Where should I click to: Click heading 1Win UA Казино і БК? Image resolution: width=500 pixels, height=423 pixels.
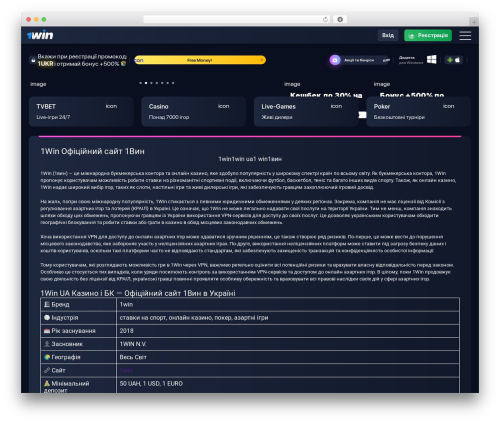pyautogui.click(x=138, y=293)
